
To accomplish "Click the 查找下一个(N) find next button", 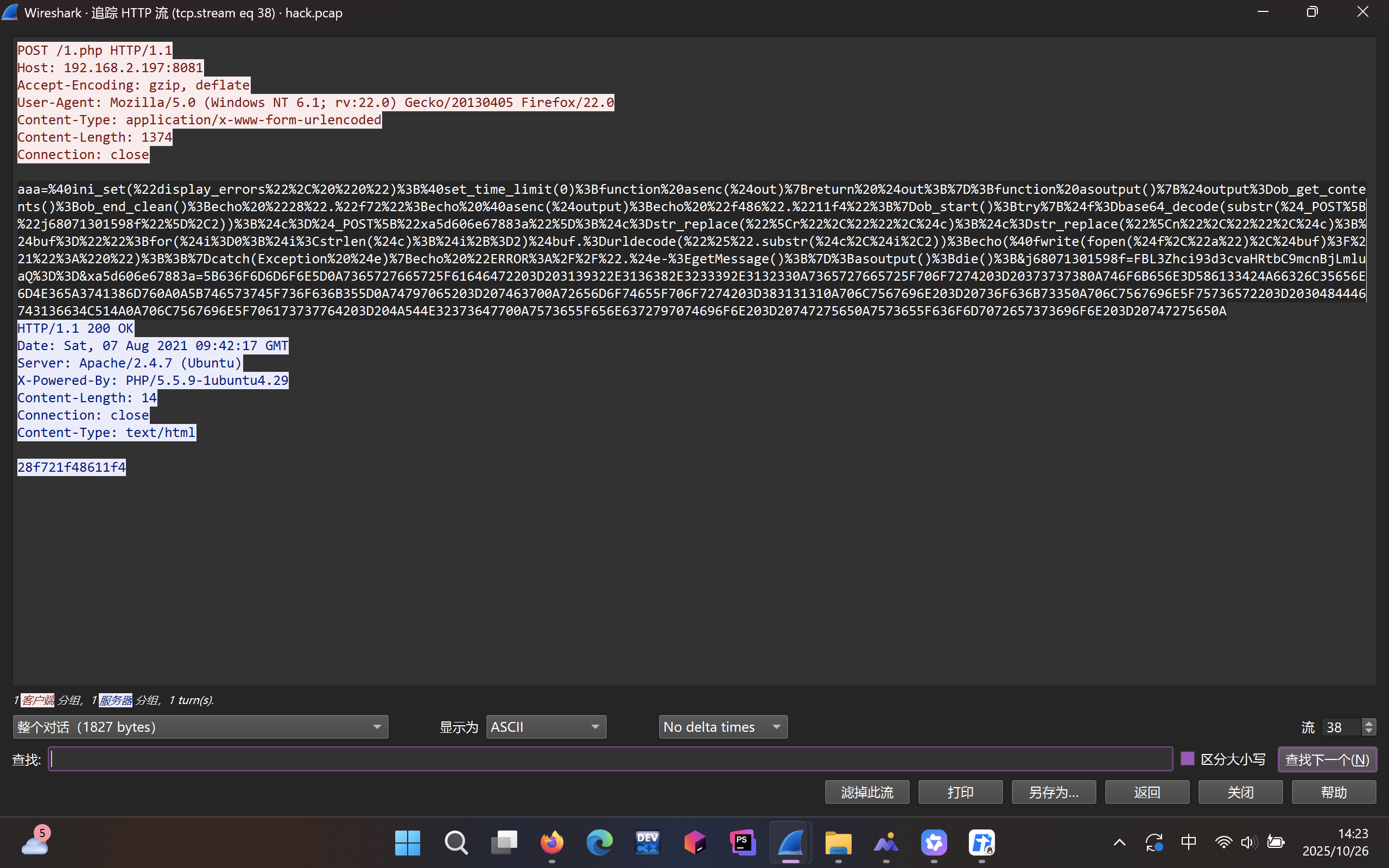I will click(1327, 759).
